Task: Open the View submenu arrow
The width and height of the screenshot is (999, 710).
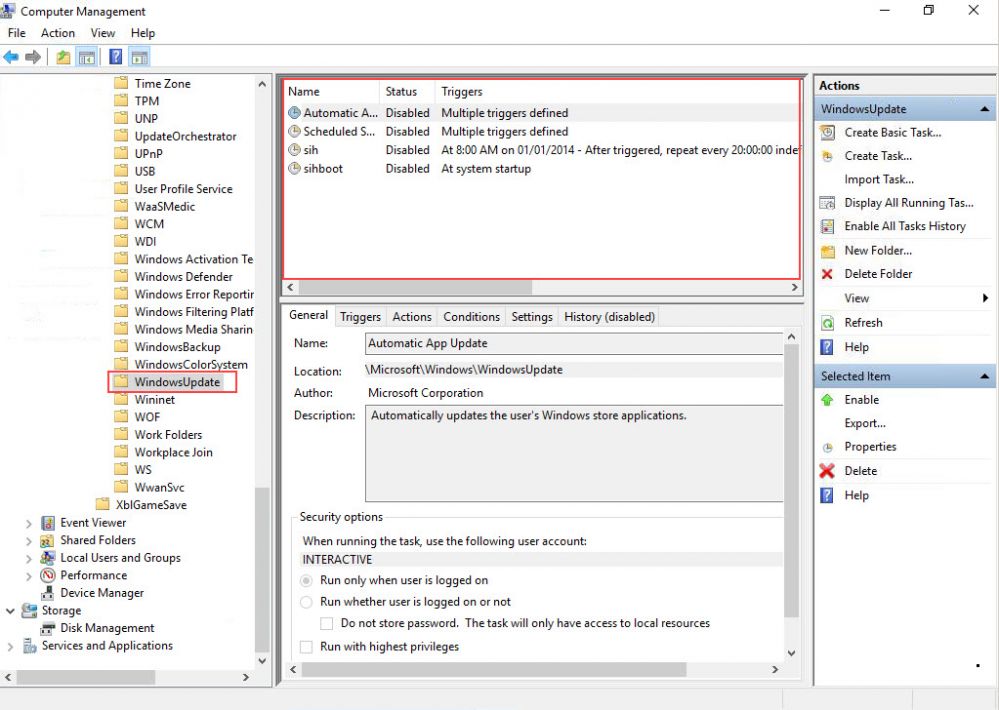Action: (985, 298)
